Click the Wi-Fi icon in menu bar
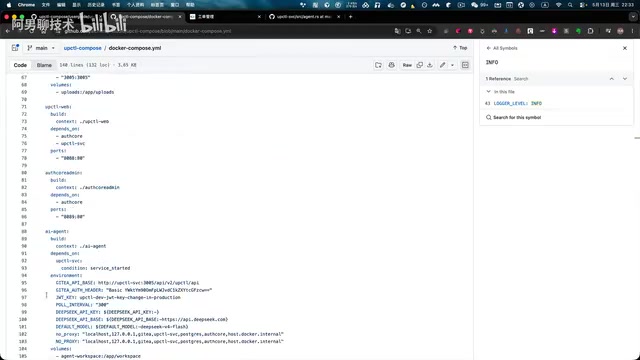 (x=559, y=5)
